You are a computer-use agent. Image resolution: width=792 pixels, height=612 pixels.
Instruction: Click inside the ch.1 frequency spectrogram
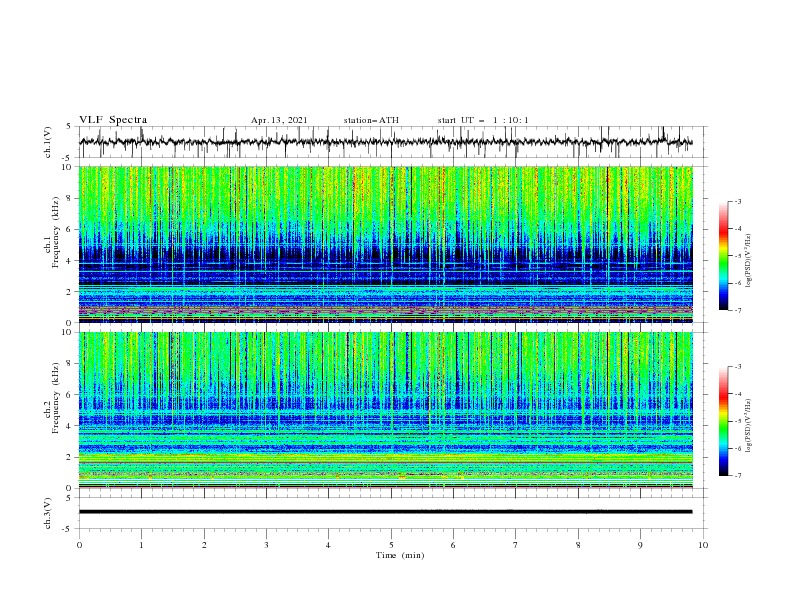point(385,244)
